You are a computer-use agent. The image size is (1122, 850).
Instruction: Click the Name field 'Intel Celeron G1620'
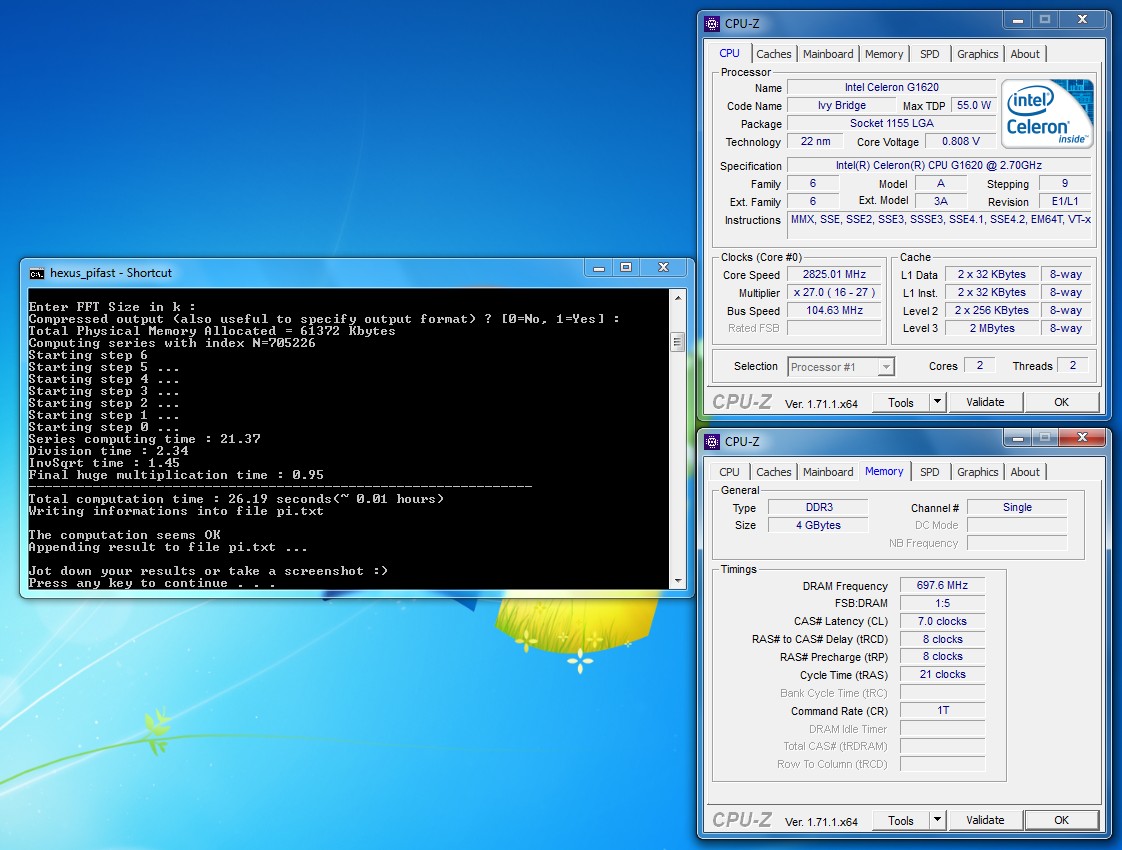(x=892, y=87)
